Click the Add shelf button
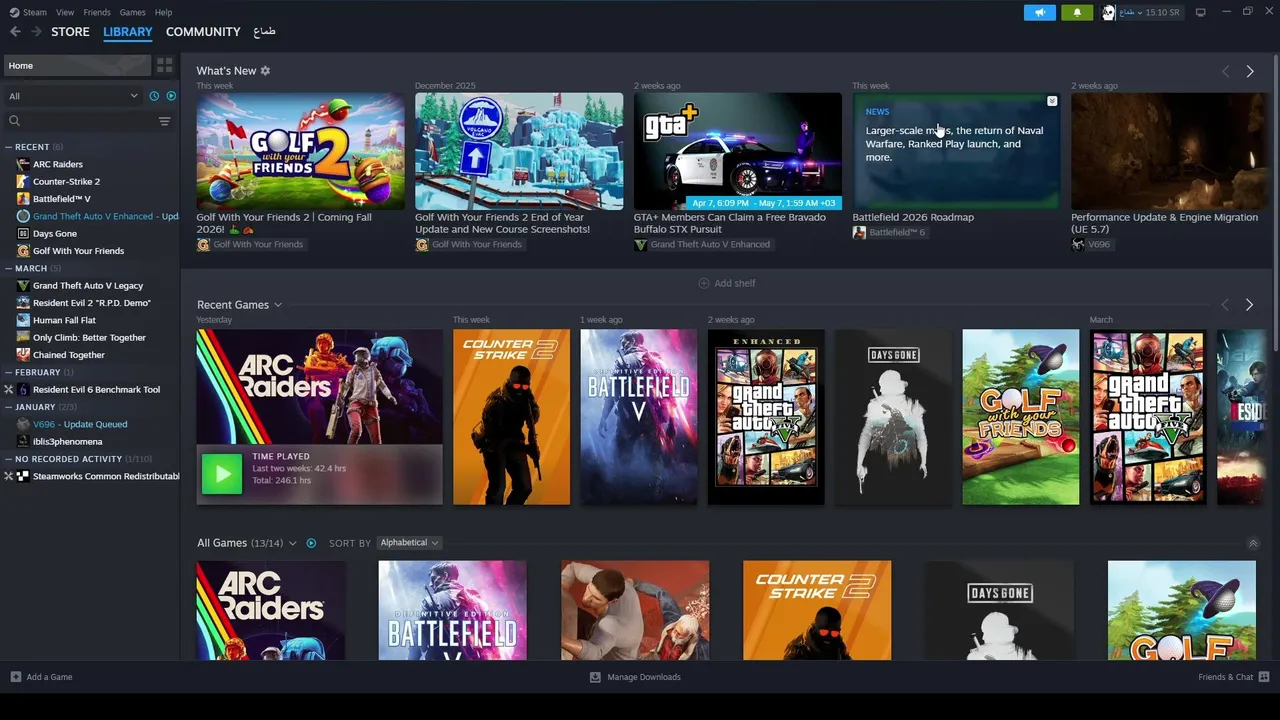This screenshot has width=1280, height=720. 727,283
